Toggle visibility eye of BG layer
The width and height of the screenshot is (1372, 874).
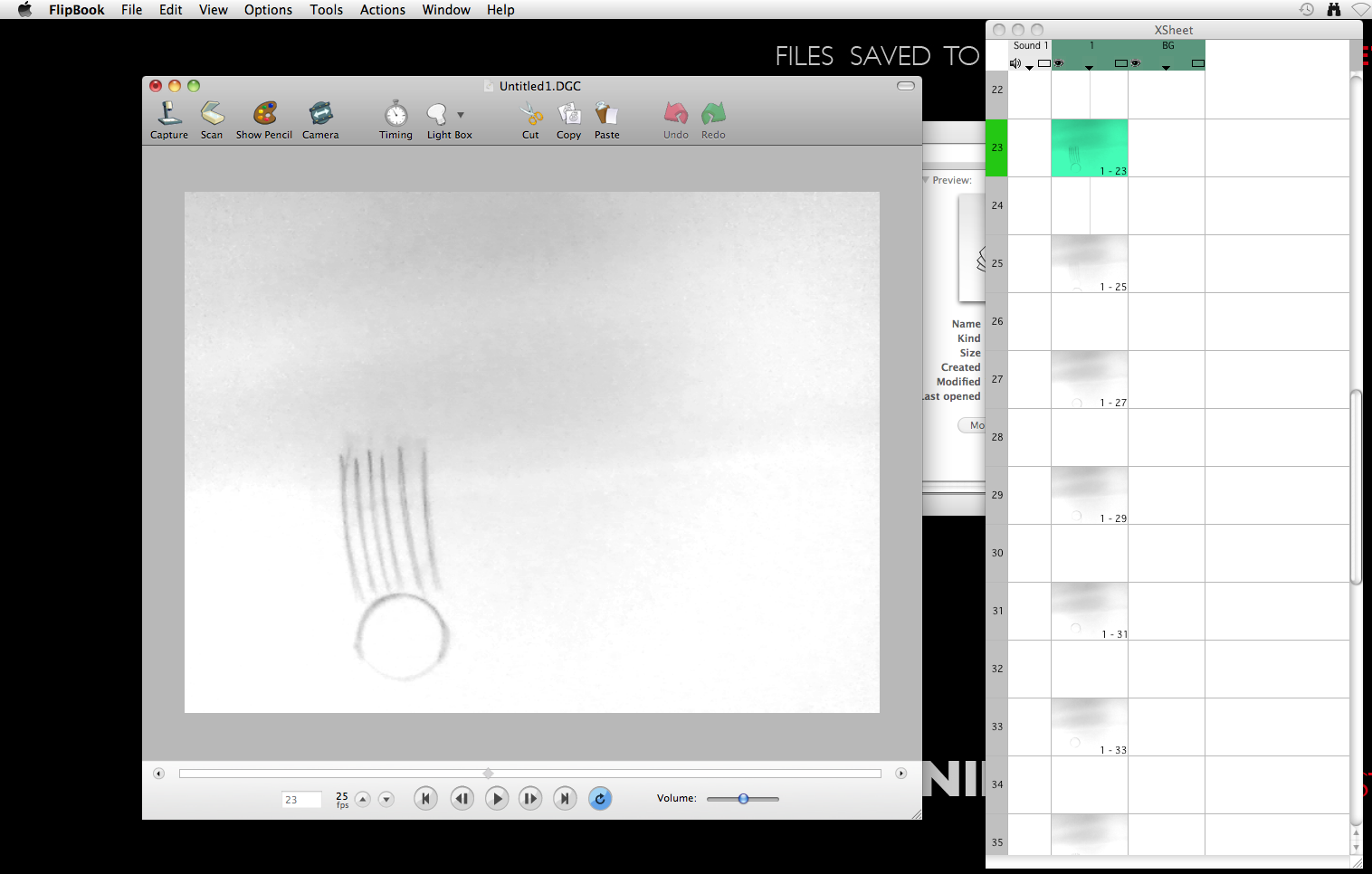(1136, 64)
